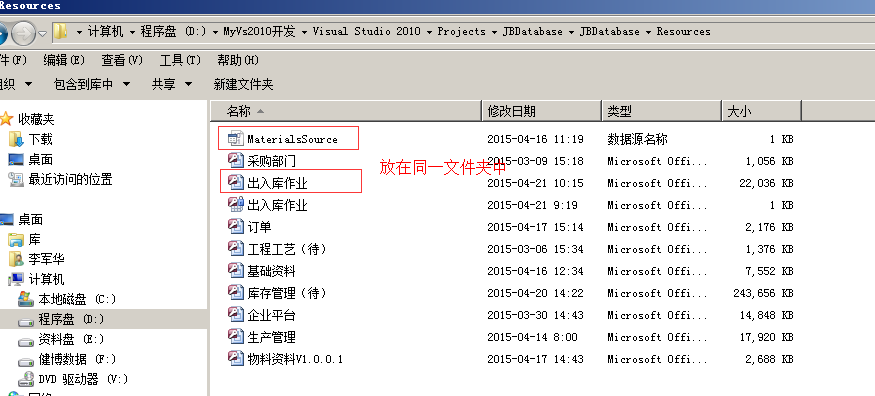Go to Projects folder in address bar
This screenshot has width=875, height=396.
pos(461,32)
